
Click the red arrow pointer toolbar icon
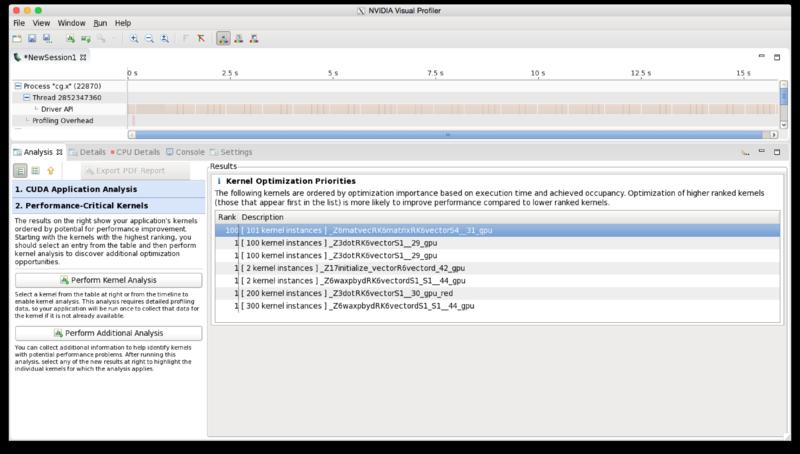pos(201,39)
